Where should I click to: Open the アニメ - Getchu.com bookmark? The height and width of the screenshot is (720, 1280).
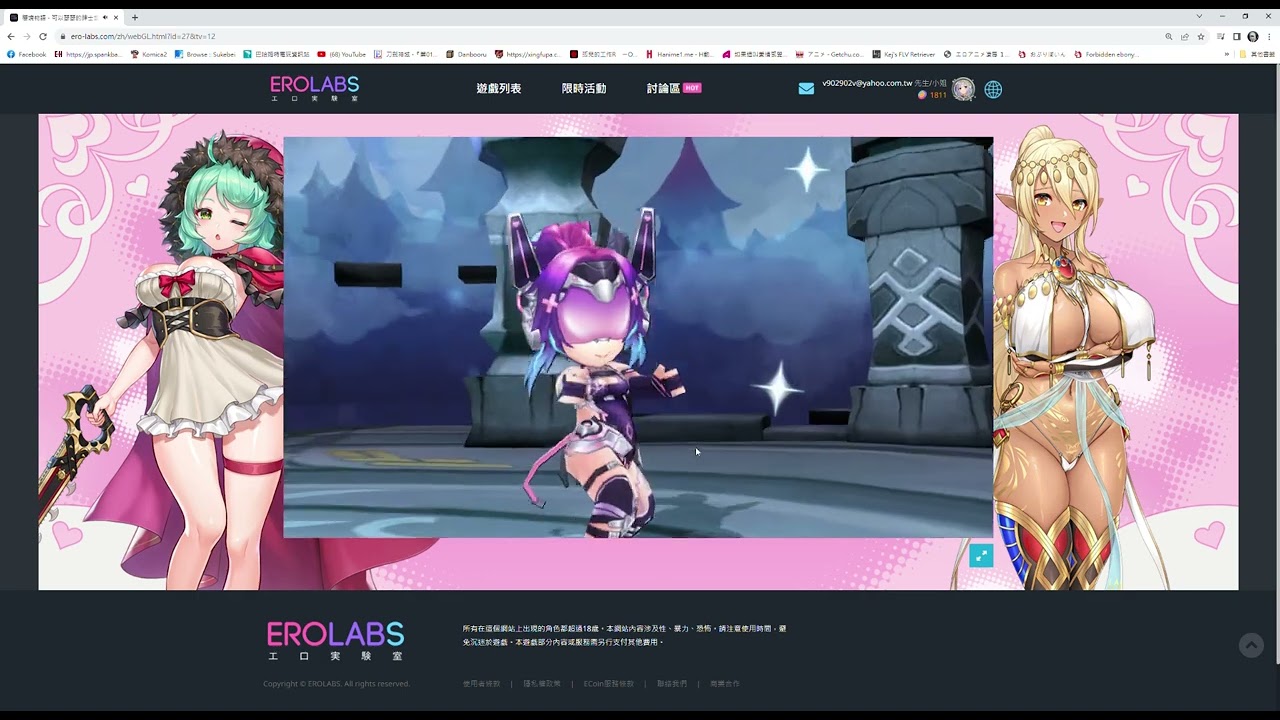830,54
